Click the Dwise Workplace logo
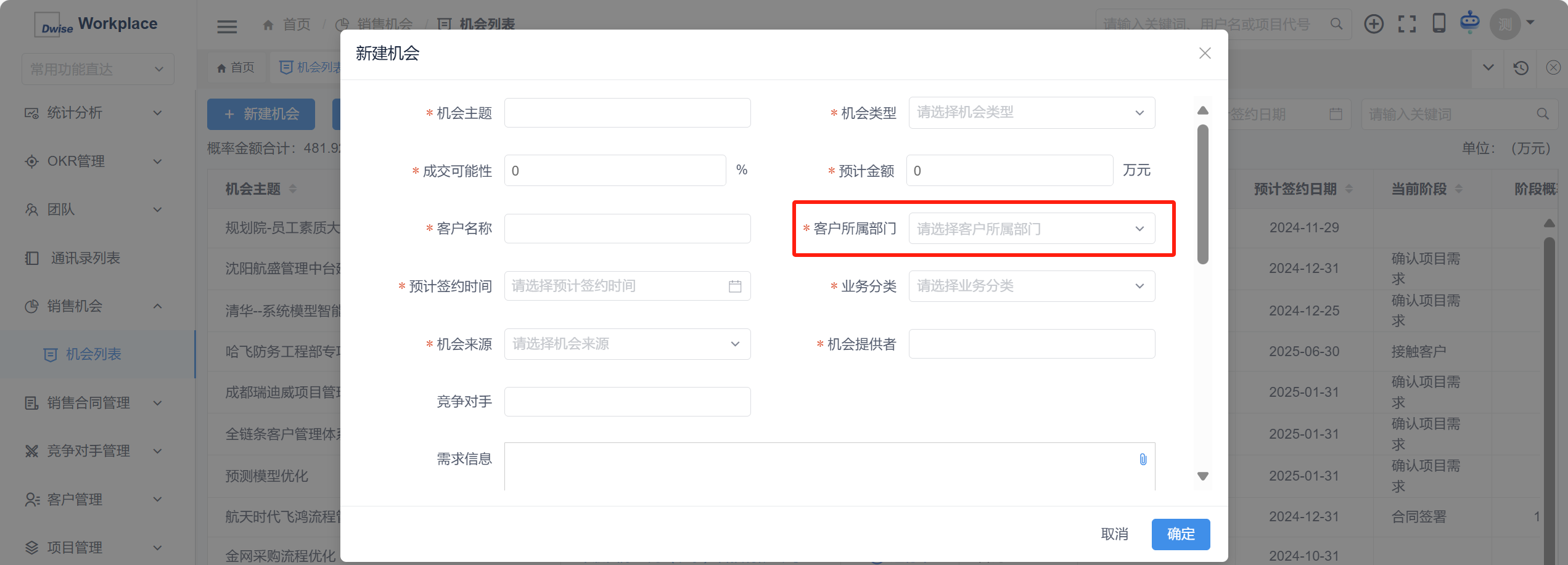The width and height of the screenshot is (1568, 565). 97,25
